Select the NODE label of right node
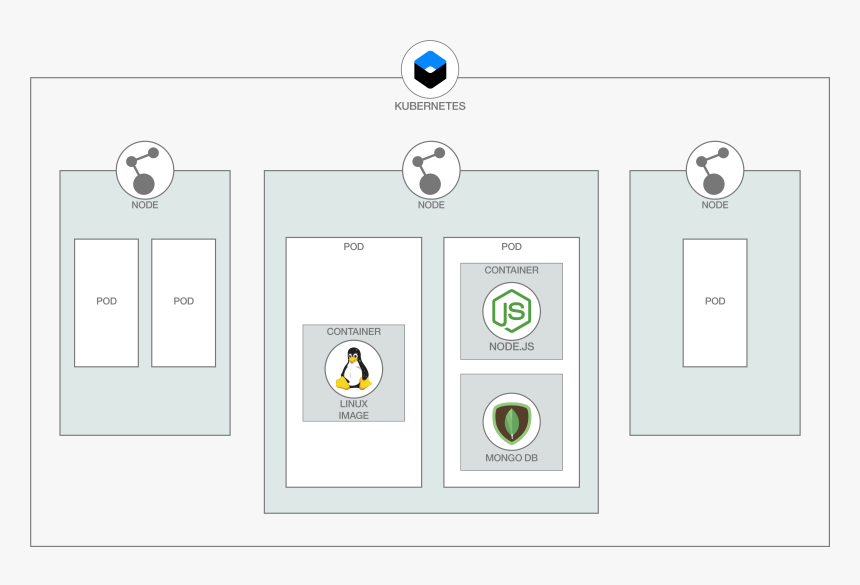The height and width of the screenshot is (585, 860). [x=715, y=205]
